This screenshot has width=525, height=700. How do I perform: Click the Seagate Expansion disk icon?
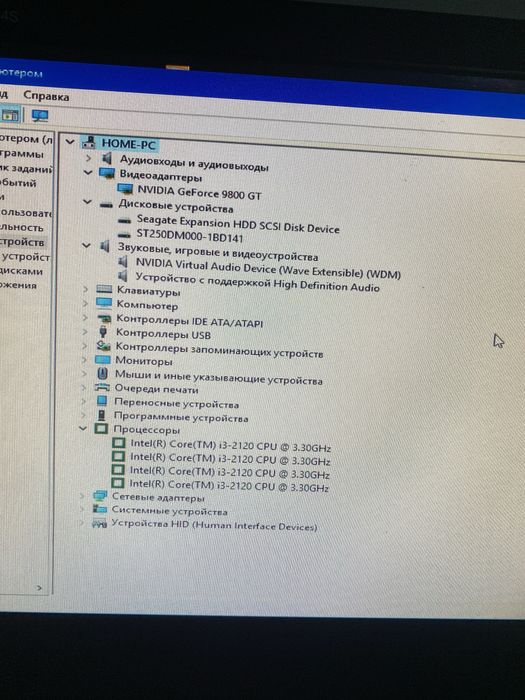[x=124, y=220]
